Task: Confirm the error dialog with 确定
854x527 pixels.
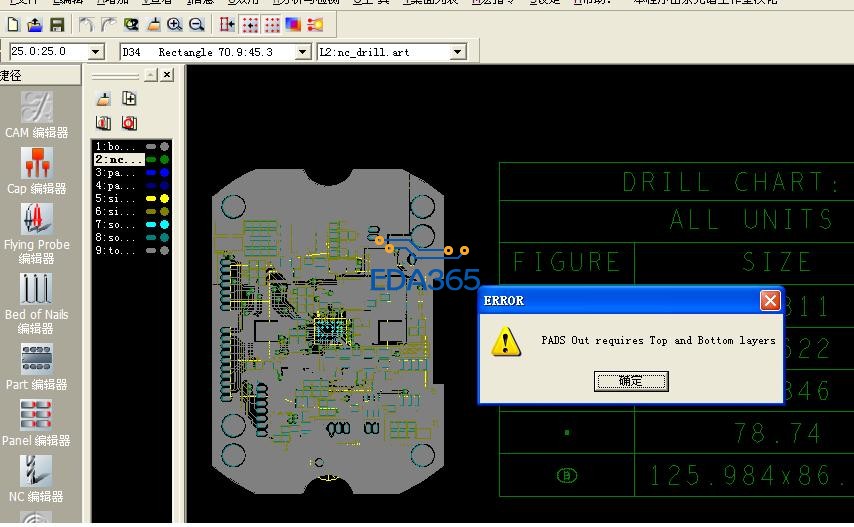Action: (x=631, y=381)
